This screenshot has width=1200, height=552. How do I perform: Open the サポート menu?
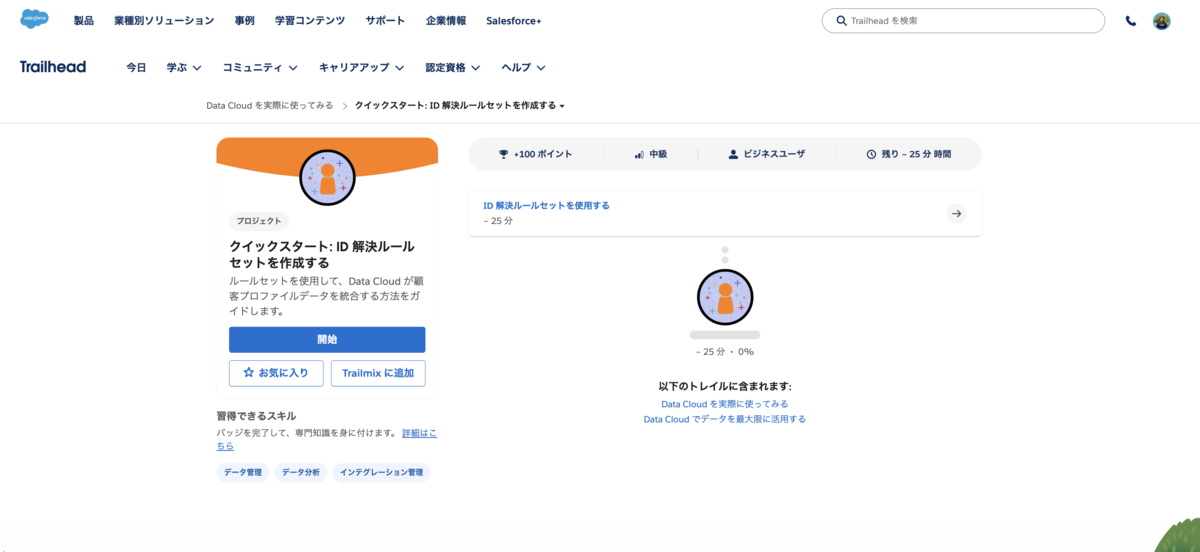tap(385, 21)
